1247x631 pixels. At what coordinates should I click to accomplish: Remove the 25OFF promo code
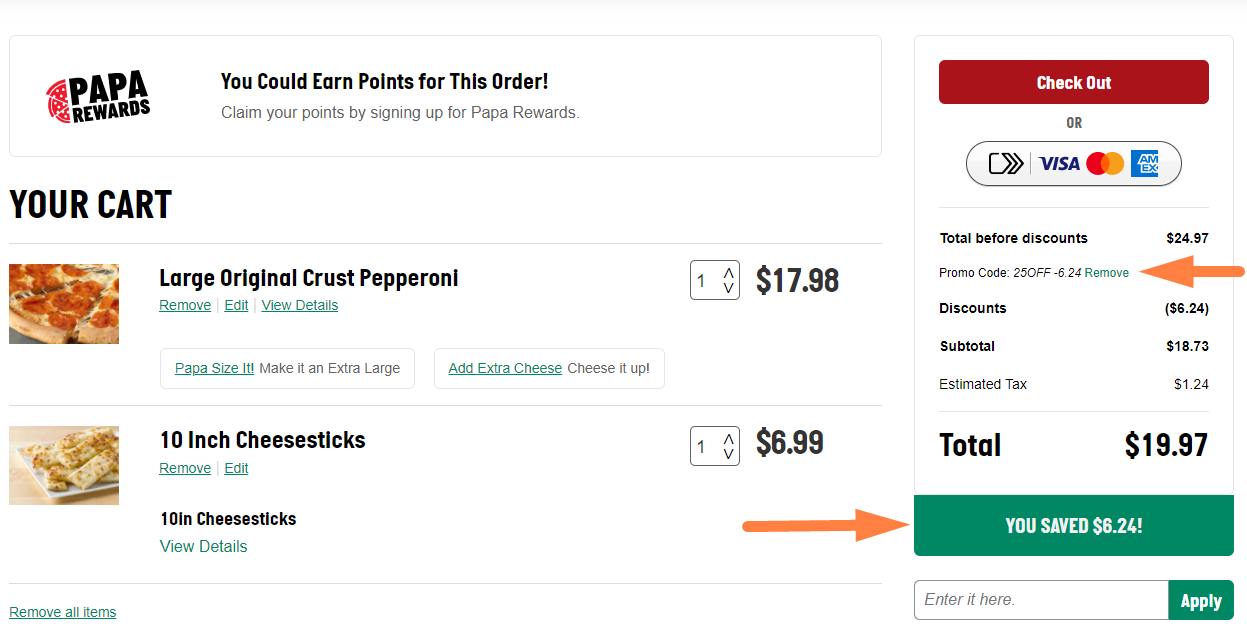click(x=1107, y=273)
